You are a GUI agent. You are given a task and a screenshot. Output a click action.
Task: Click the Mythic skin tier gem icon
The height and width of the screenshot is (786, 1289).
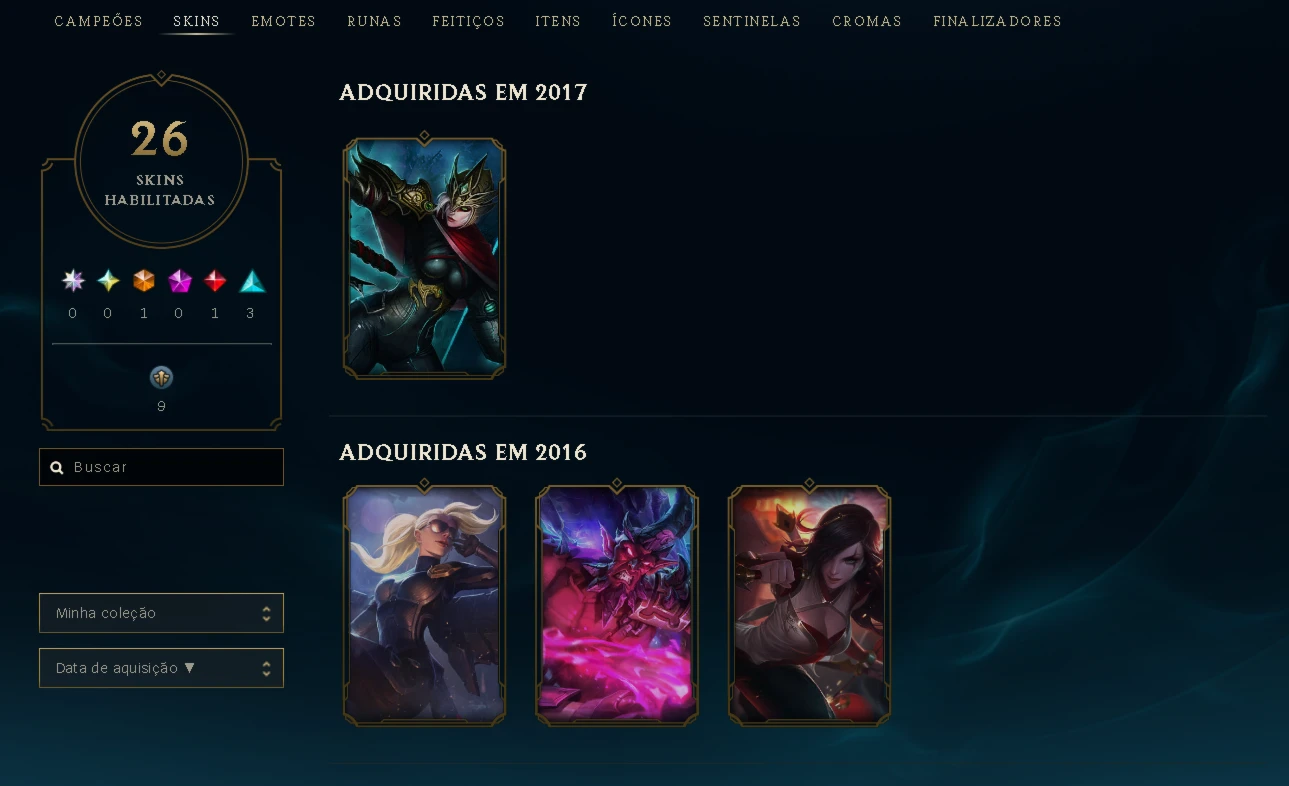click(108, 281)
